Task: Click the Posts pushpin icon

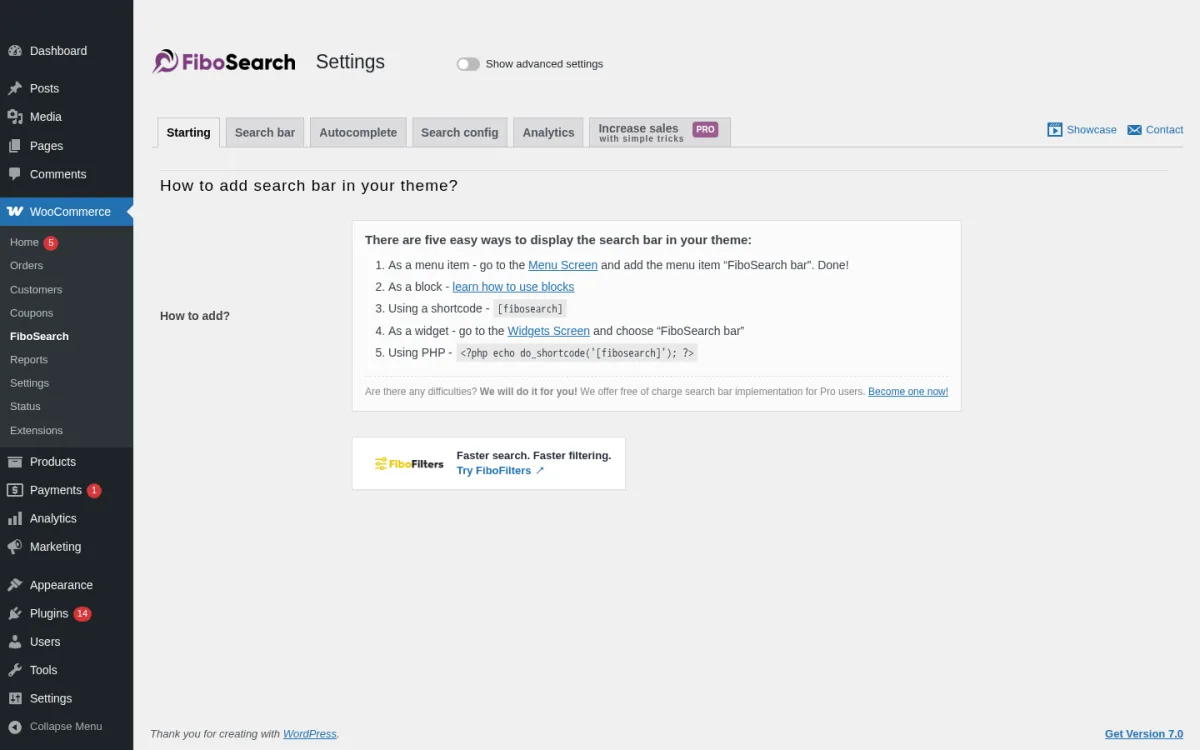Action: pyautogui.click(x=15, y=88)
